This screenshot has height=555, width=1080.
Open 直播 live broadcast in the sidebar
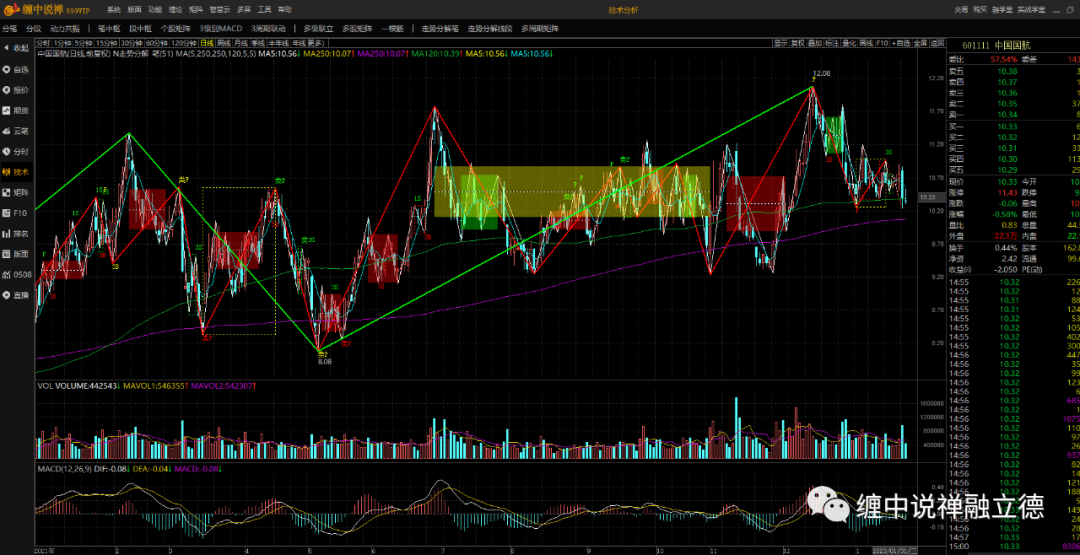17,295
